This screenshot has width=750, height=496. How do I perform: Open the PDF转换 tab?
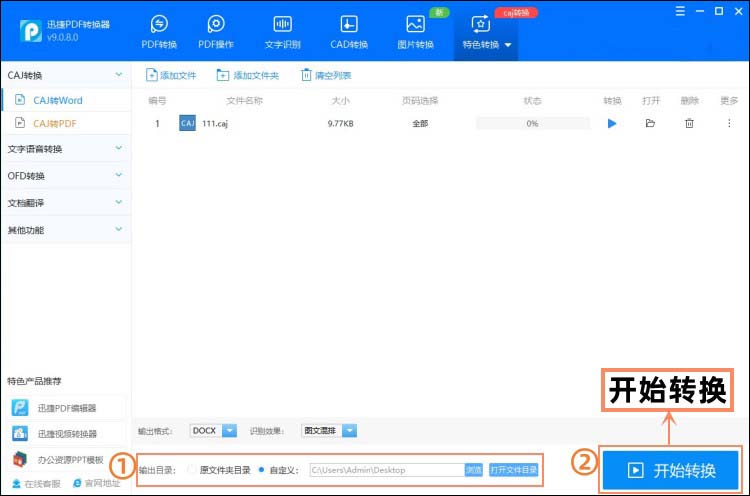pos(159,32)
